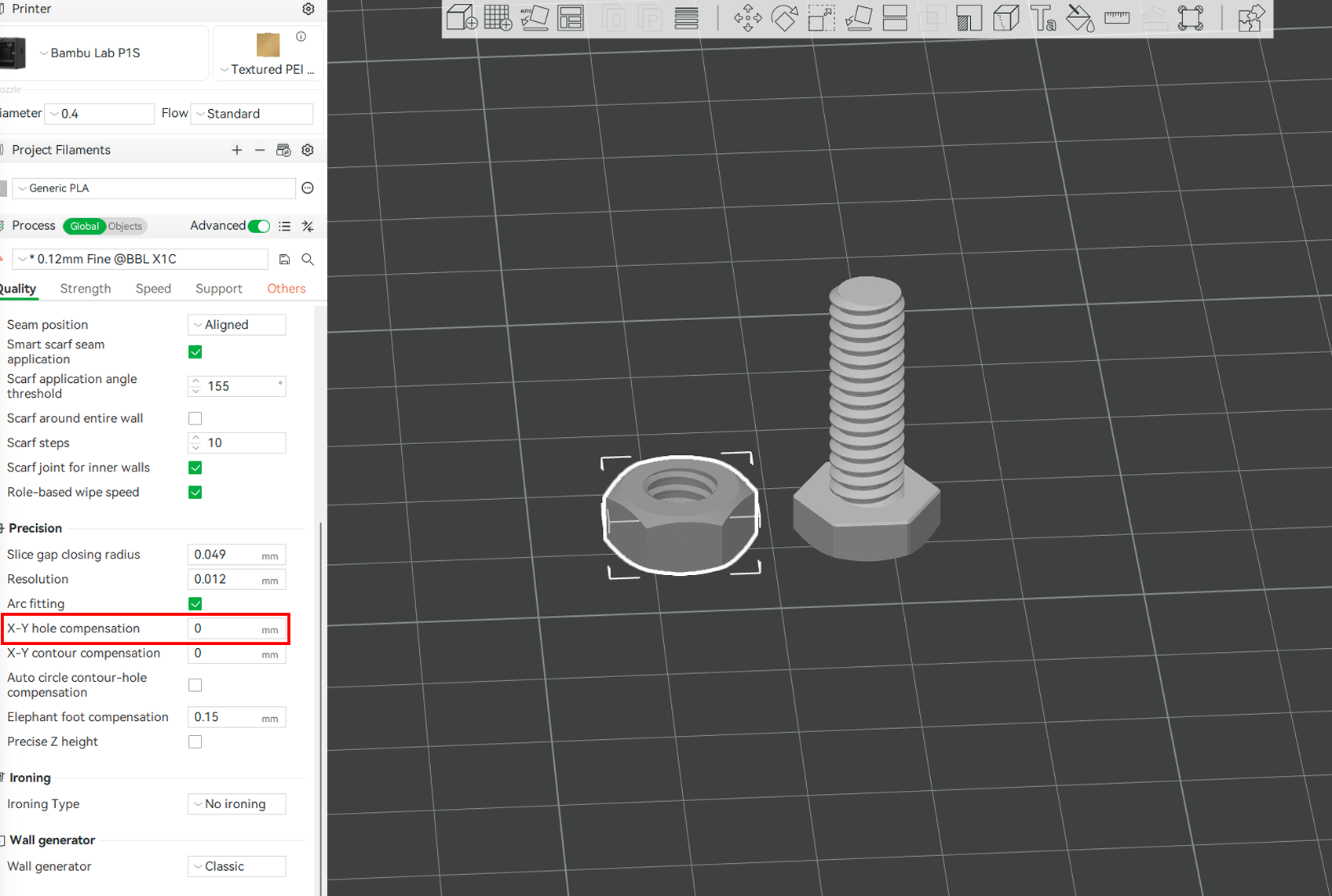Click the list icon right of the Advanced switch
This screenshot has height=896, width=1332.
tap(284, 226)
